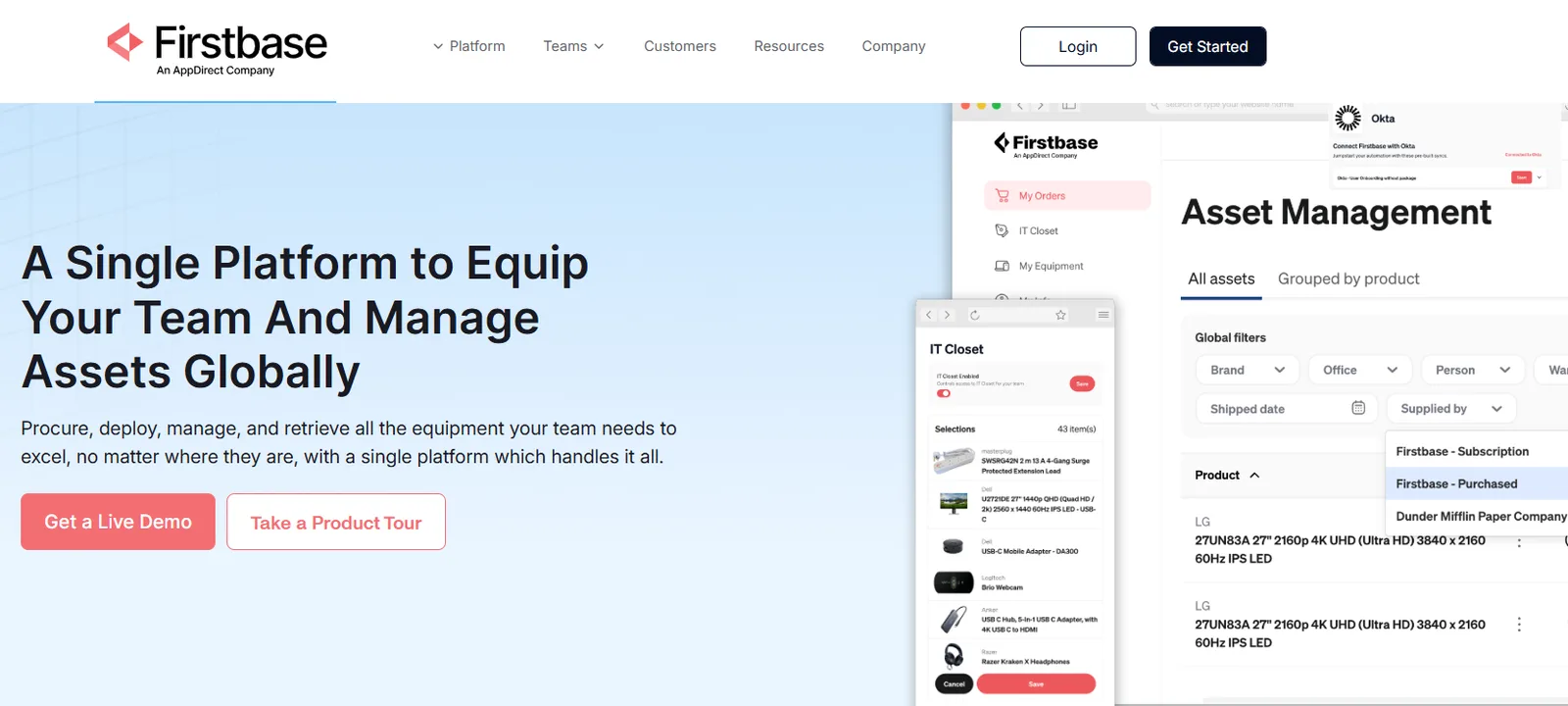Click the Login button

(1078, 46)
